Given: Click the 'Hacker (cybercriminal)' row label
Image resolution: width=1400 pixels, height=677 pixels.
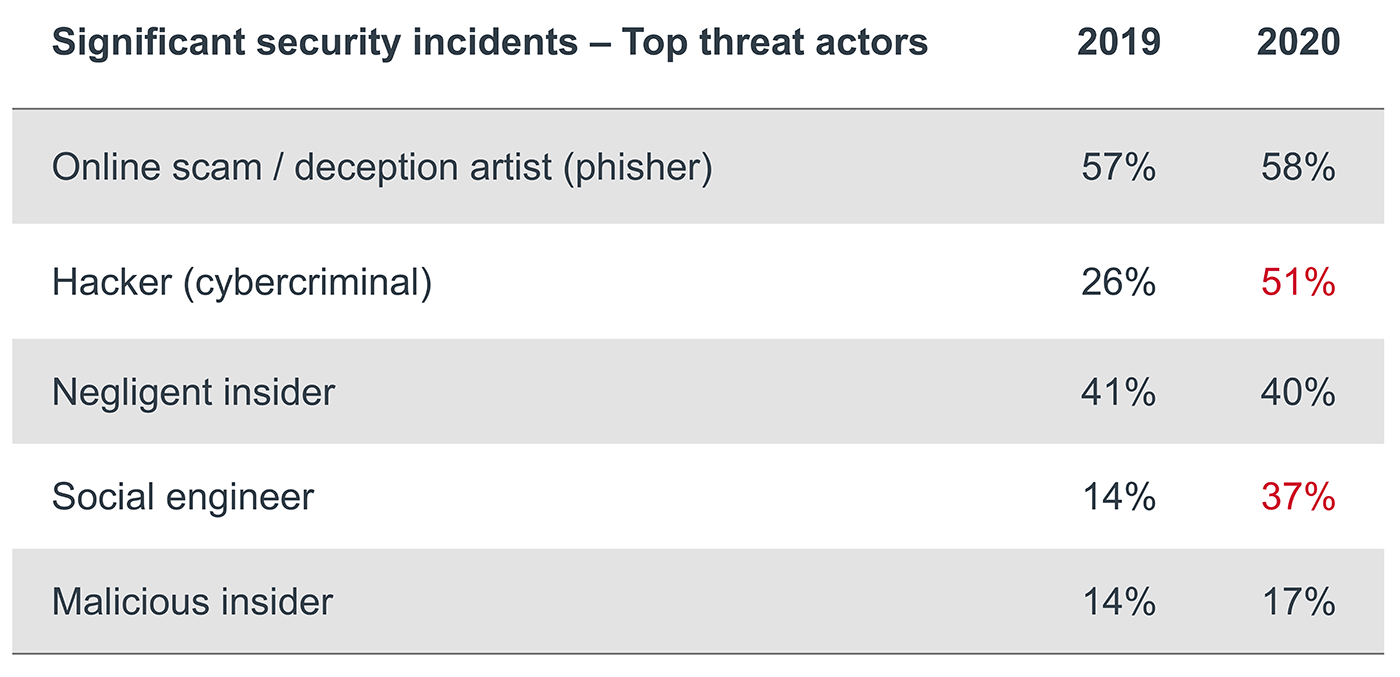Looking at the screenshot, I should [242, 283].
